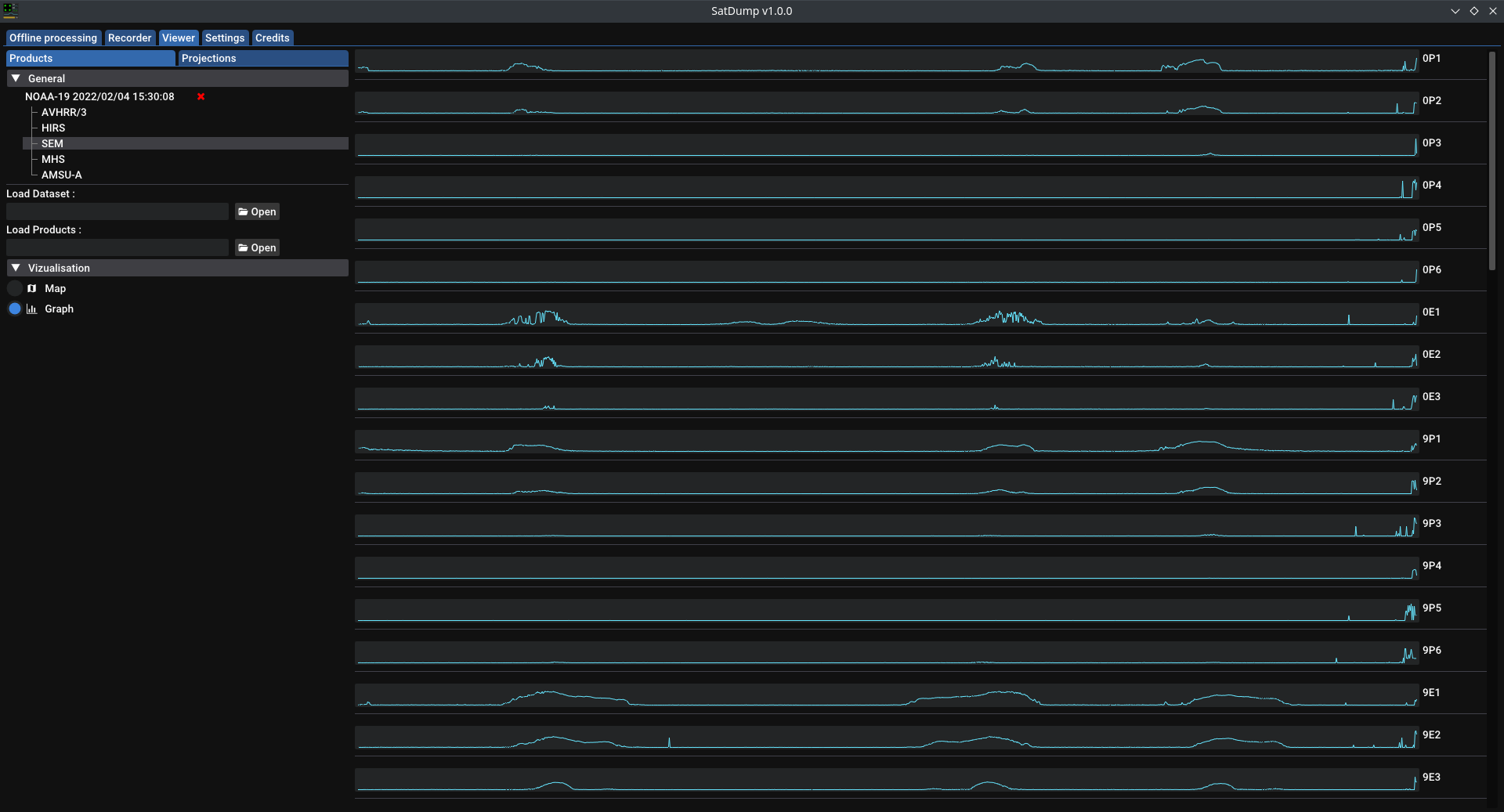This screenshot has width=1504, height=812.
Task: Click the 9P3 channel graph
Action: point(887,527)
